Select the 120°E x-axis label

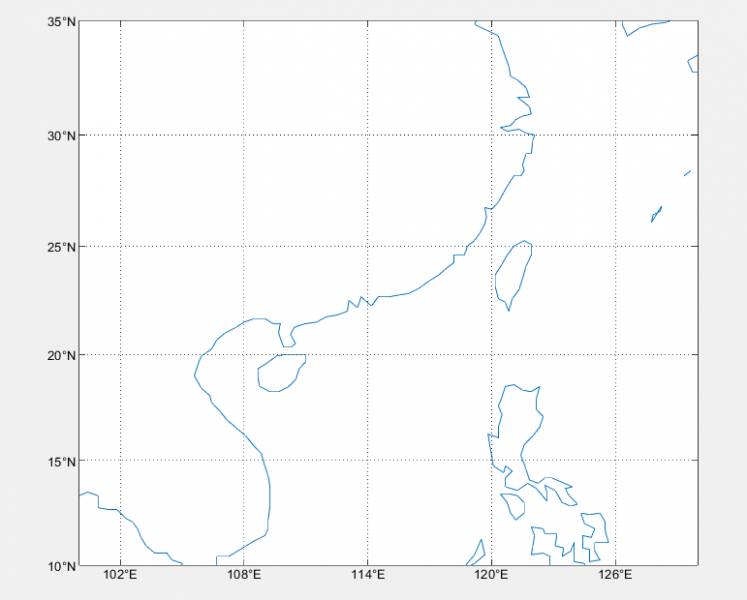tap(491, 576)
